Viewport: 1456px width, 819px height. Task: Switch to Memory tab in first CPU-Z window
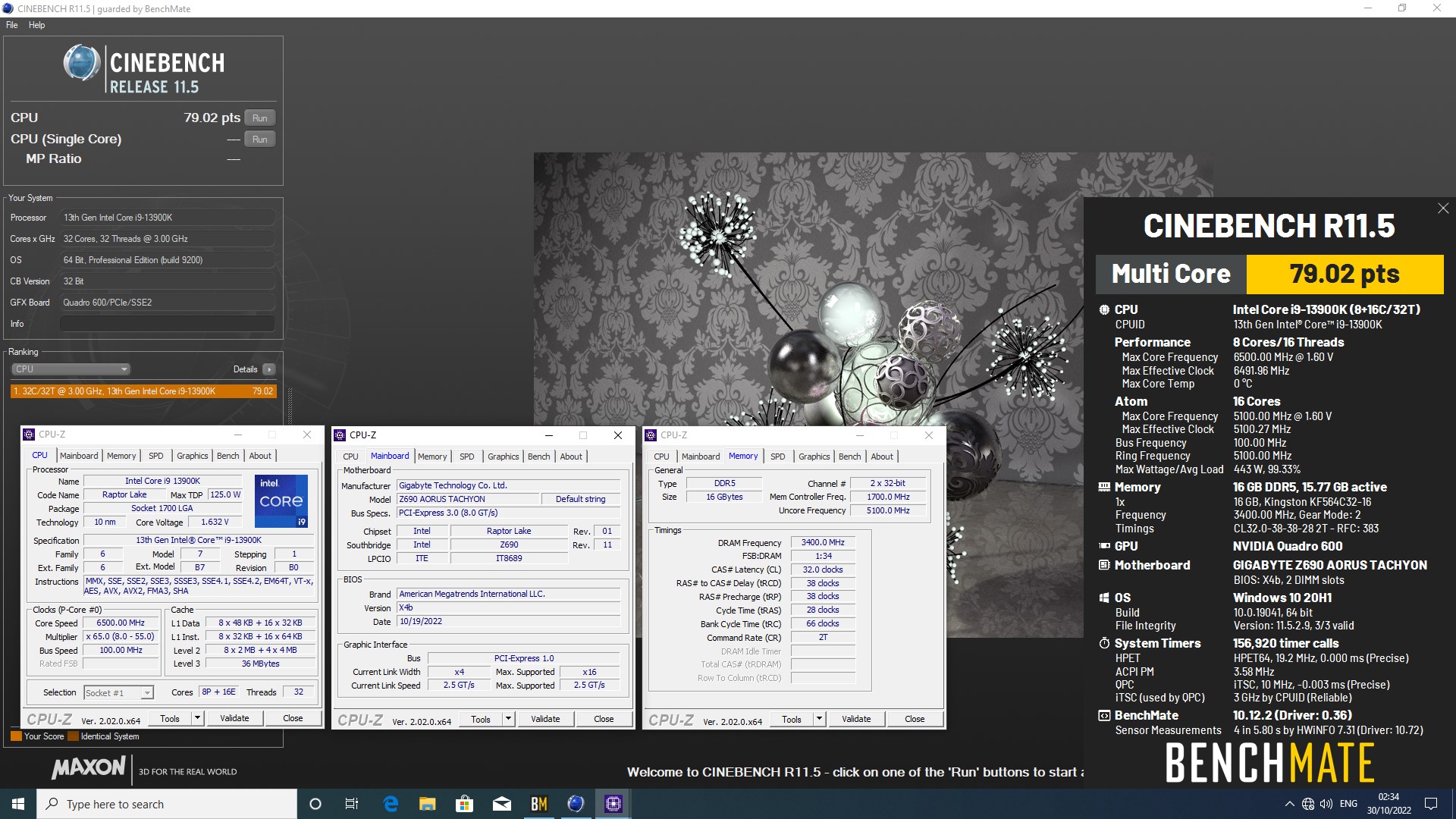coord(121,456)
